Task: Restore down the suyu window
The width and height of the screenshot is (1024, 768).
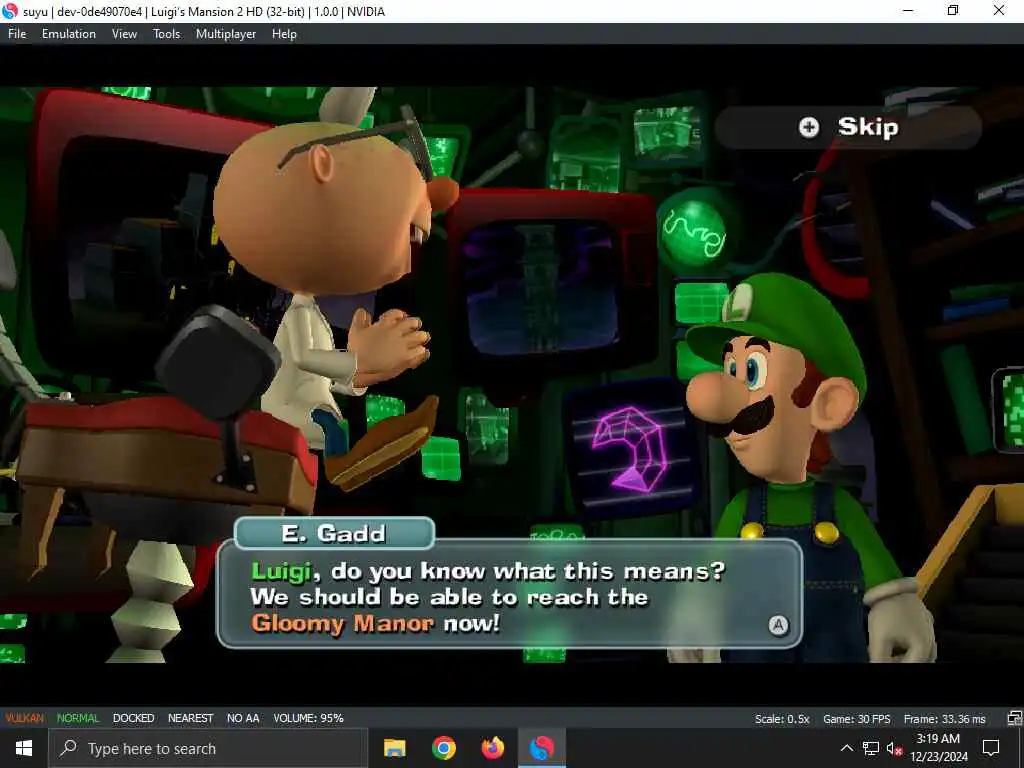Action: [953, 11]
